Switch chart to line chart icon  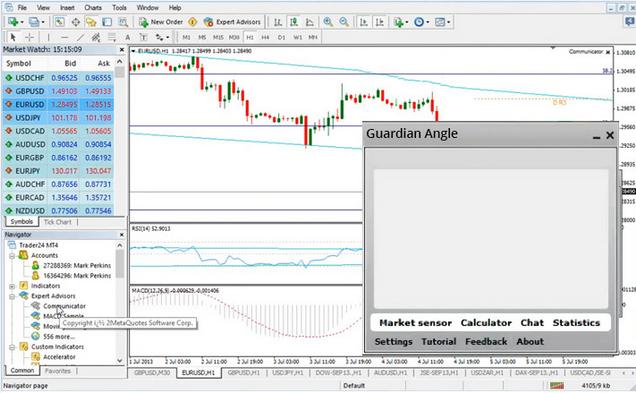(x=309, y=22)
